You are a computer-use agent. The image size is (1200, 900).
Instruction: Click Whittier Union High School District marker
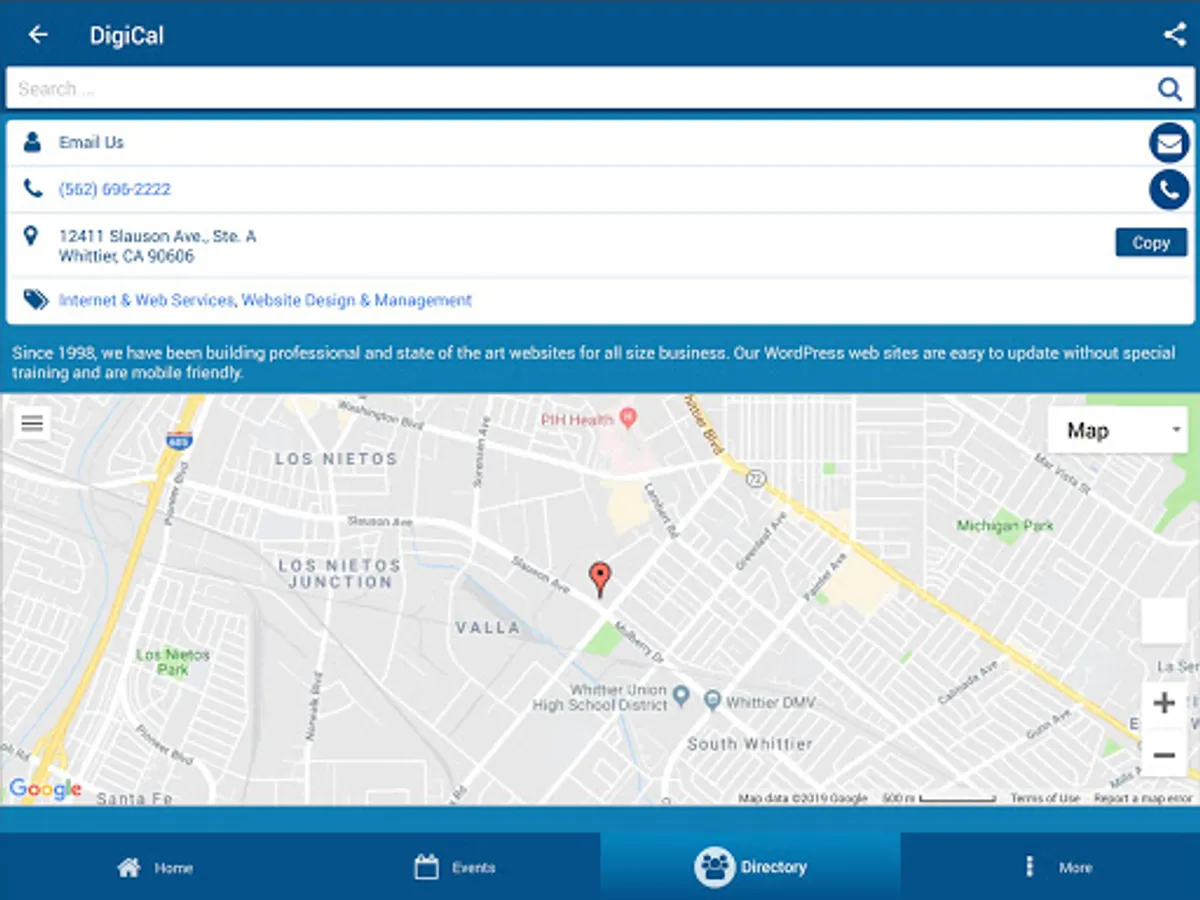681,695
